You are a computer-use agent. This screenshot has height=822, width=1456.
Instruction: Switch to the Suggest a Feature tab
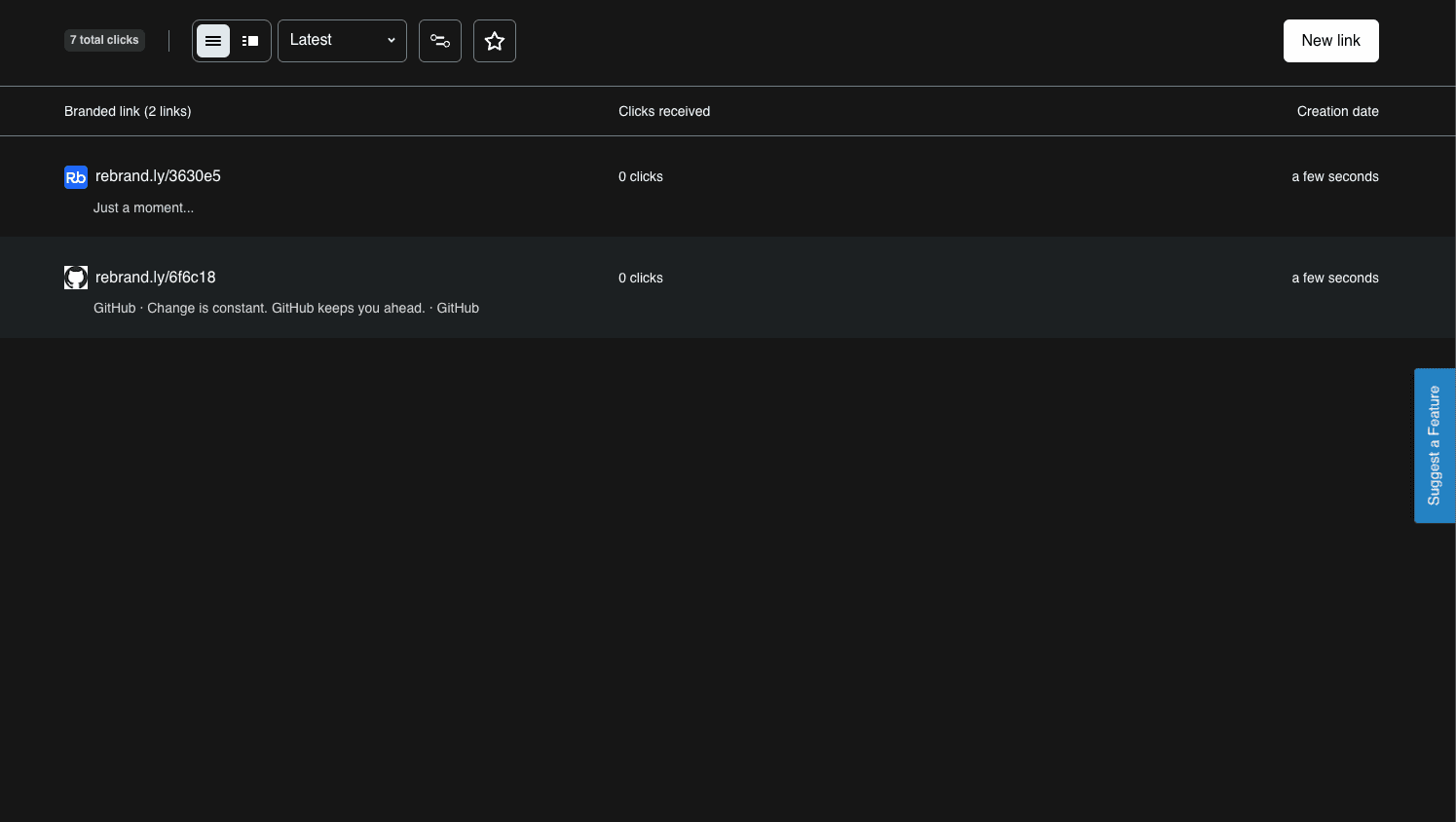click(1434, 446)
